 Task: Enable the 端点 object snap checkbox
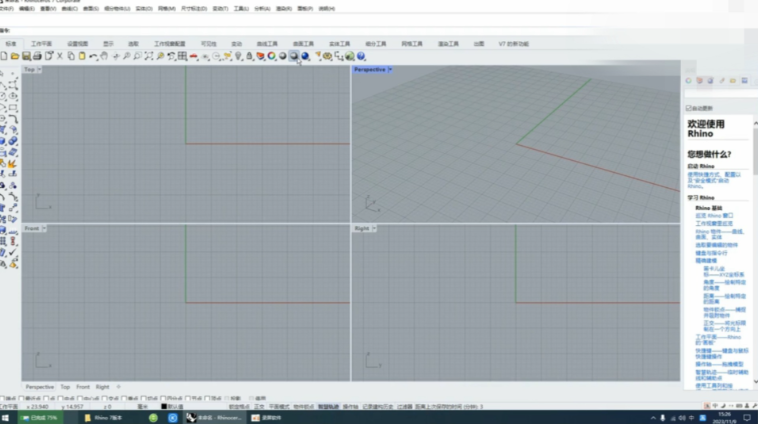click(4, 398)
